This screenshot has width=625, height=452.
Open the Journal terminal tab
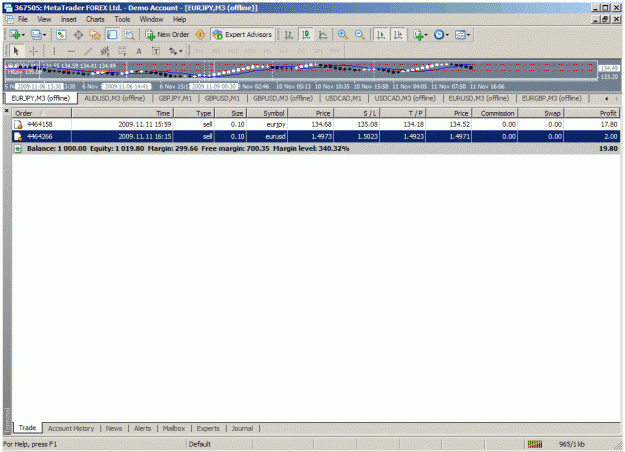click(242, 428)
